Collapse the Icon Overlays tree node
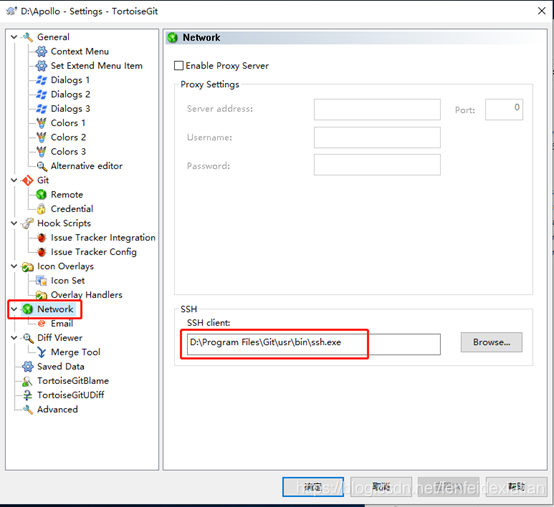This screenshot has height=507, width=554. [x=14, y=266]
